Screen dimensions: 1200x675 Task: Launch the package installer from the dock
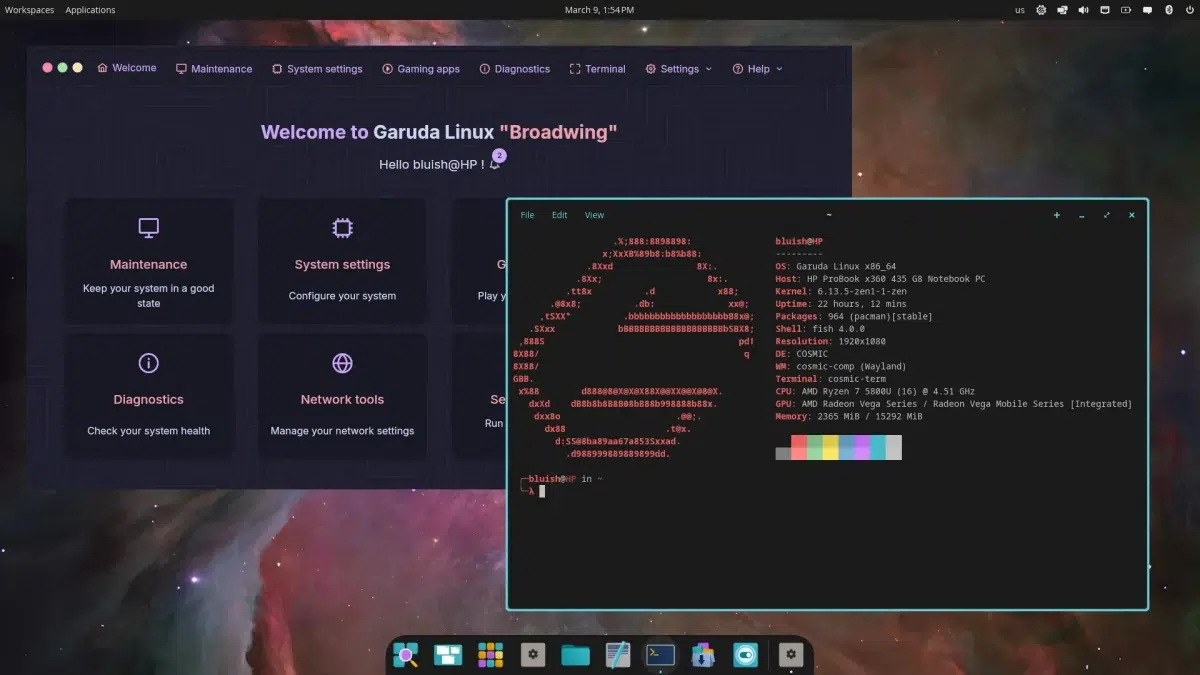(x=703, y=654)
